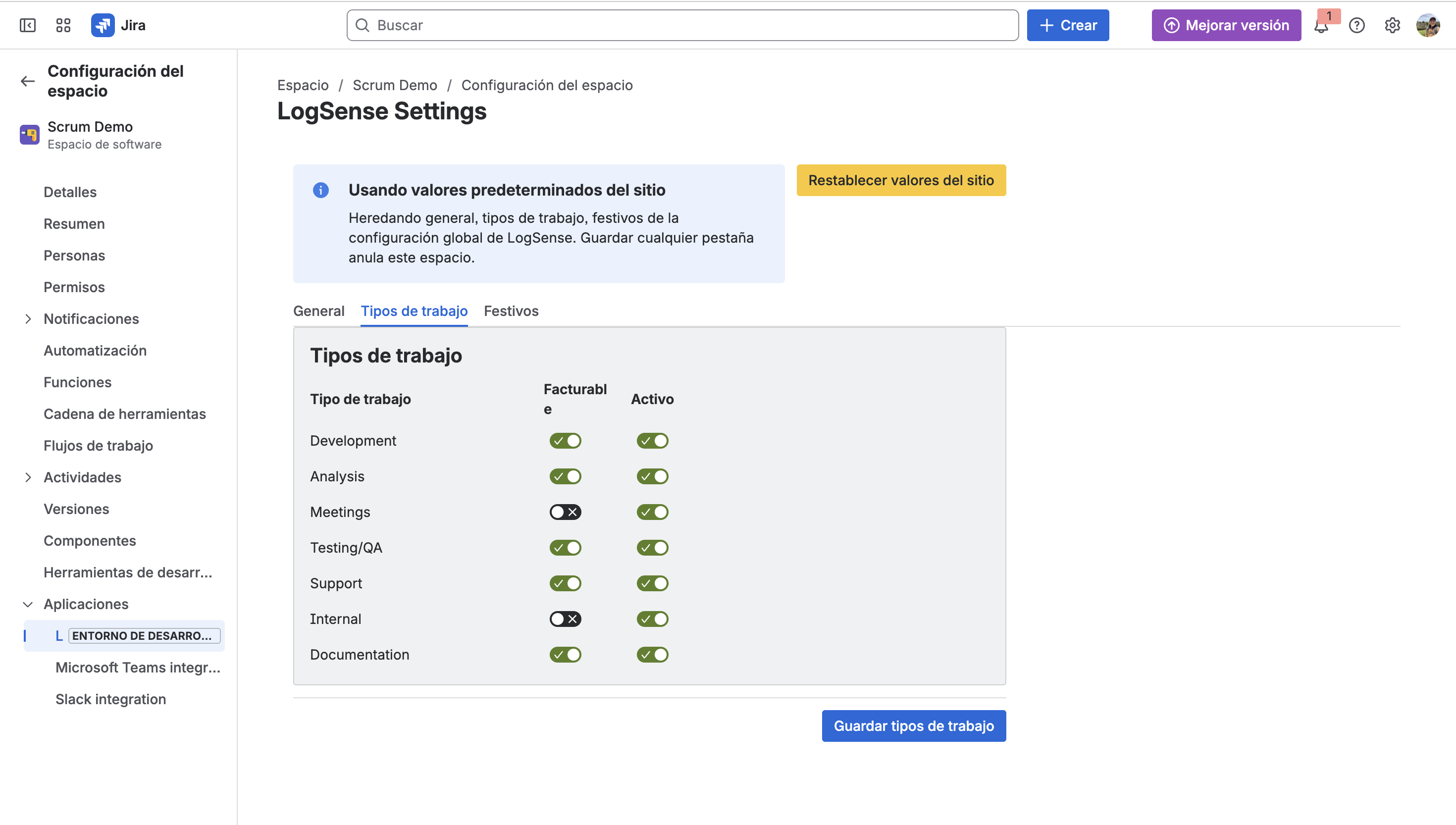Click the Notificaciones sidebar label
This screenshot has height=825, width=1456.
tap(91, 319)
